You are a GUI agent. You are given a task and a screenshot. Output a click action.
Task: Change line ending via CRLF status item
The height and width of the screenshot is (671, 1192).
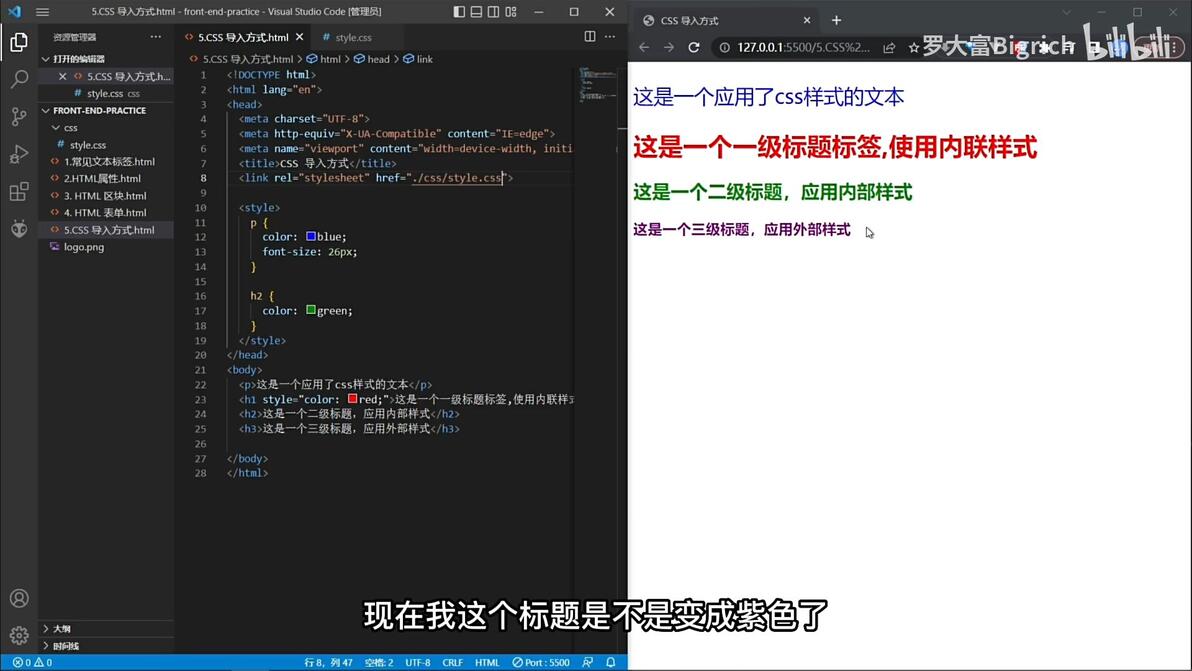[x=452, y=663]
